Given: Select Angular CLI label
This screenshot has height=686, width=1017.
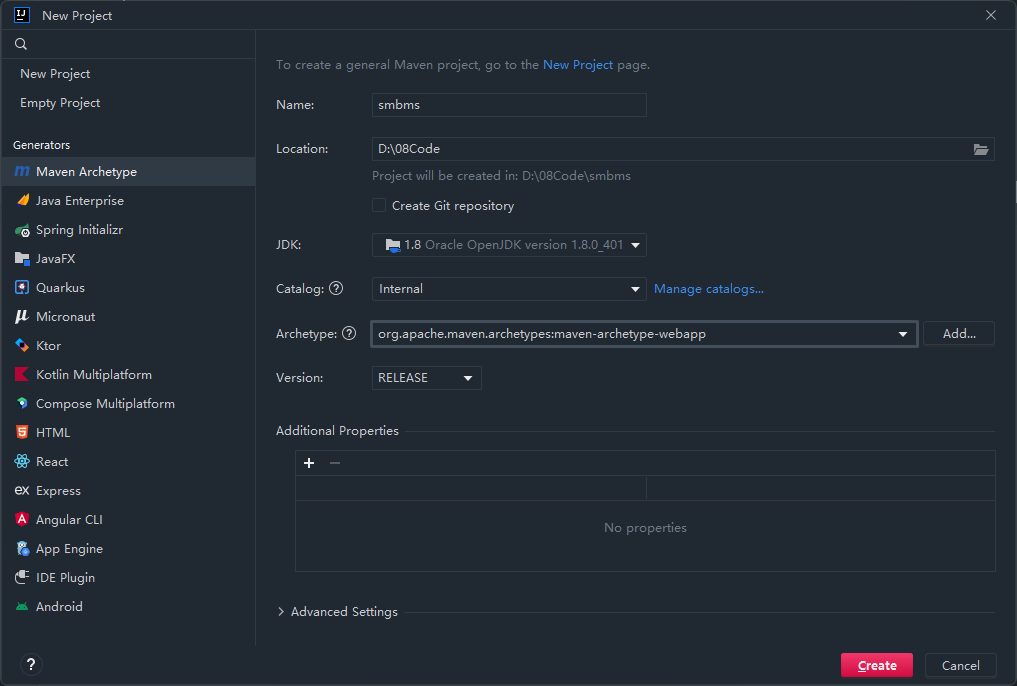Looking at the screenshot, I should click(69, 520).
